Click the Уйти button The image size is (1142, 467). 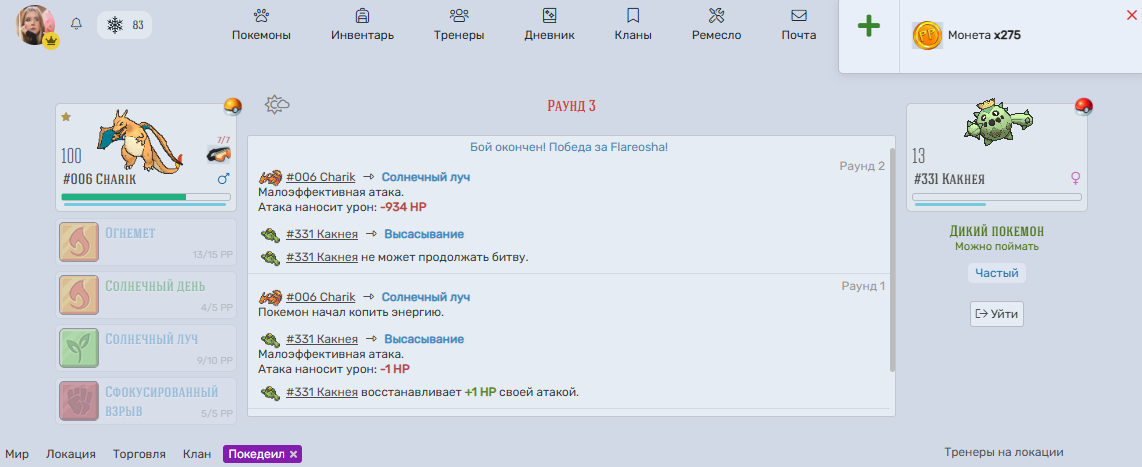coord(997,314)
